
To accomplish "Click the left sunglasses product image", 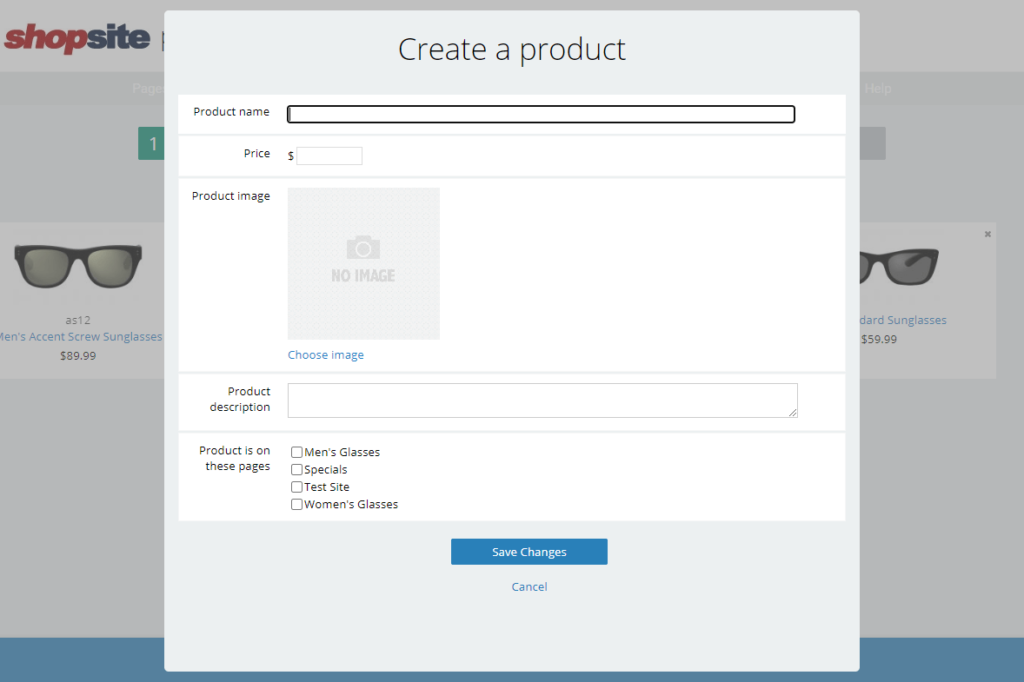I will (78, 266).
